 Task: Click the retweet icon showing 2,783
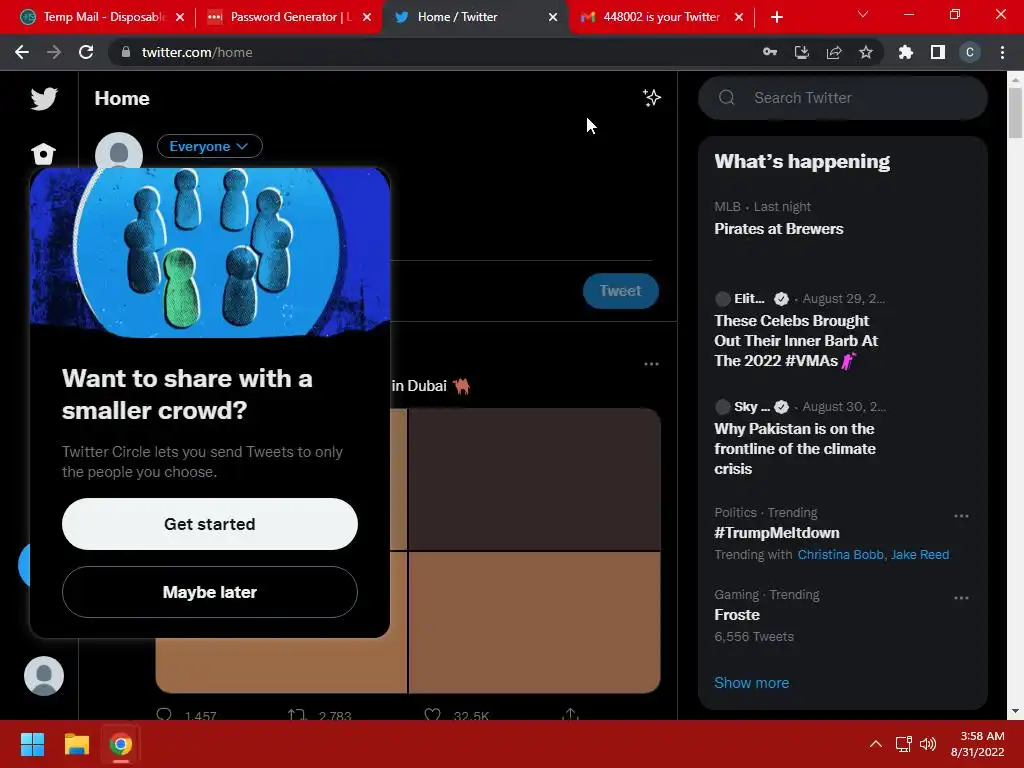click(x=297, y=714)
